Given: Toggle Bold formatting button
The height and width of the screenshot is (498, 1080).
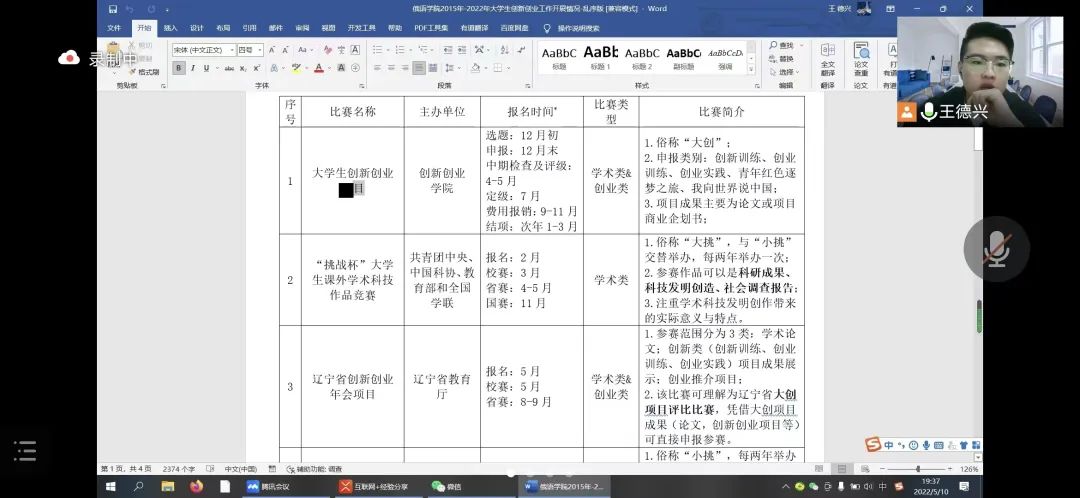Looking at the screenshot, I should click(179, 68).
